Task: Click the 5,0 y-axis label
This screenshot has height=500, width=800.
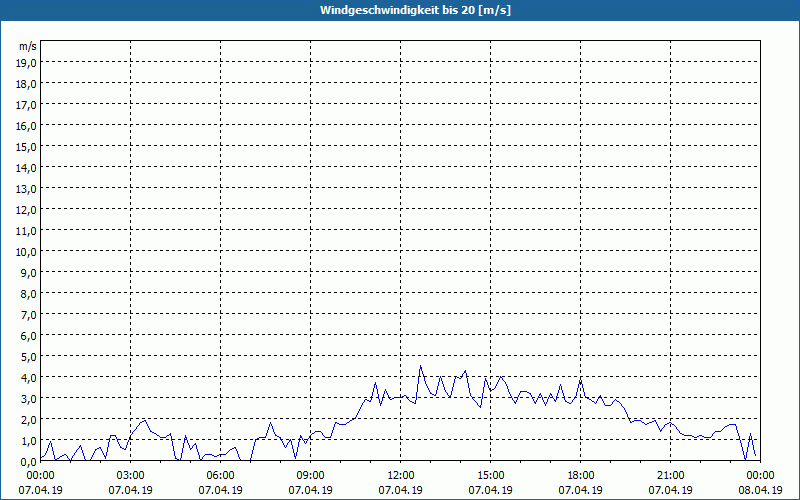Action: [x=29, y=357]
